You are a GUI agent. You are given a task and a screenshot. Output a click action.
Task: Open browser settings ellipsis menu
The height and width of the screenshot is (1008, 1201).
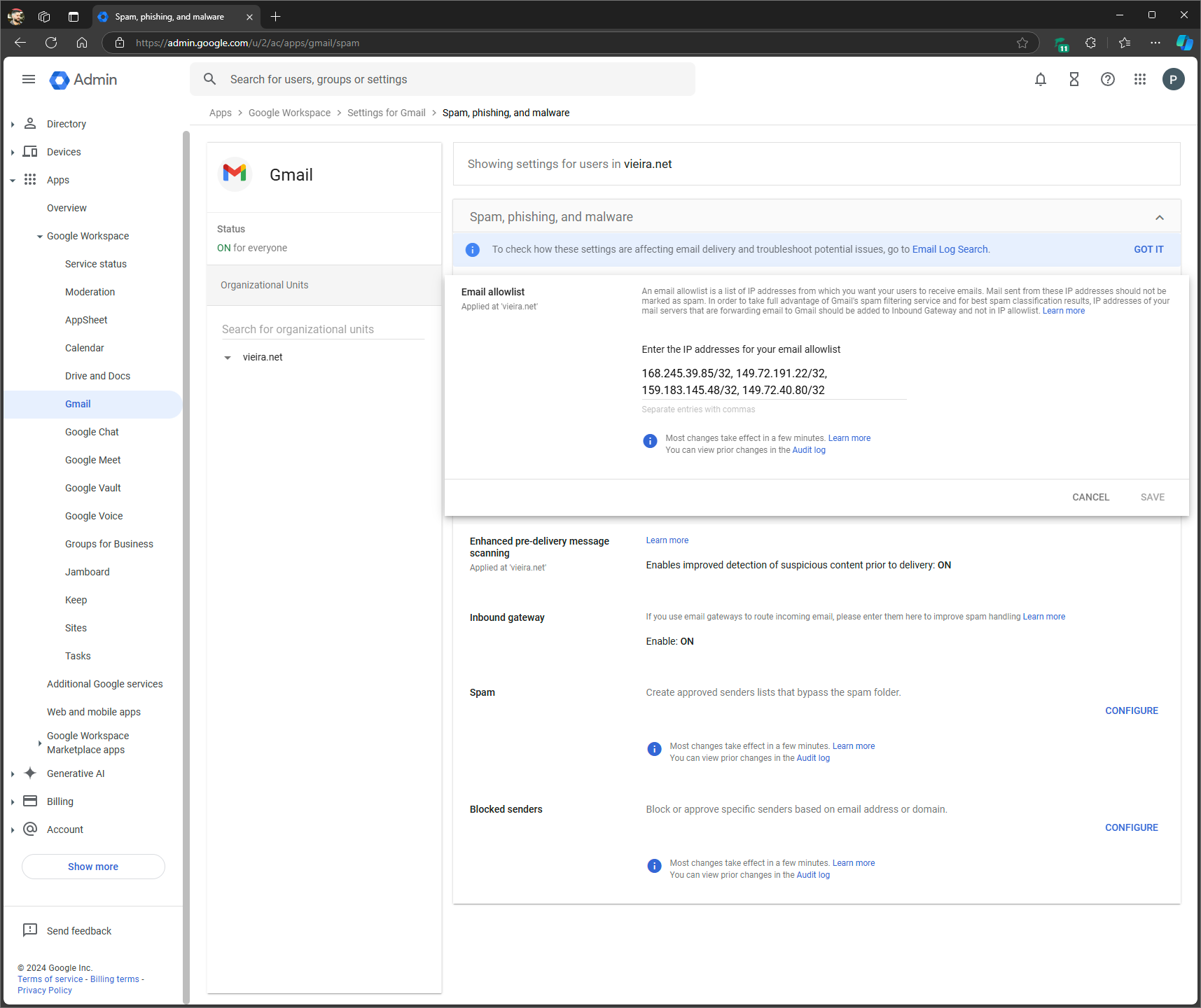[x=1155, y=43]
